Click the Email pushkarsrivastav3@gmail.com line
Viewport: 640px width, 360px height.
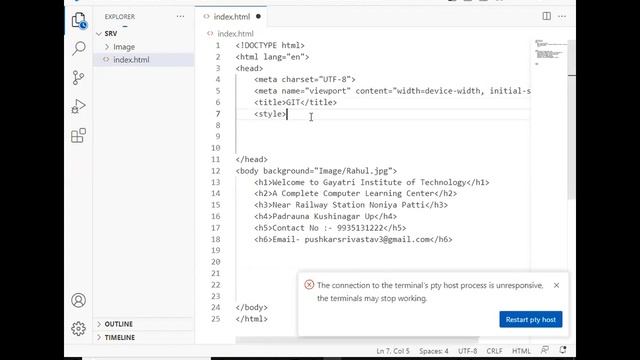(353, 240)
